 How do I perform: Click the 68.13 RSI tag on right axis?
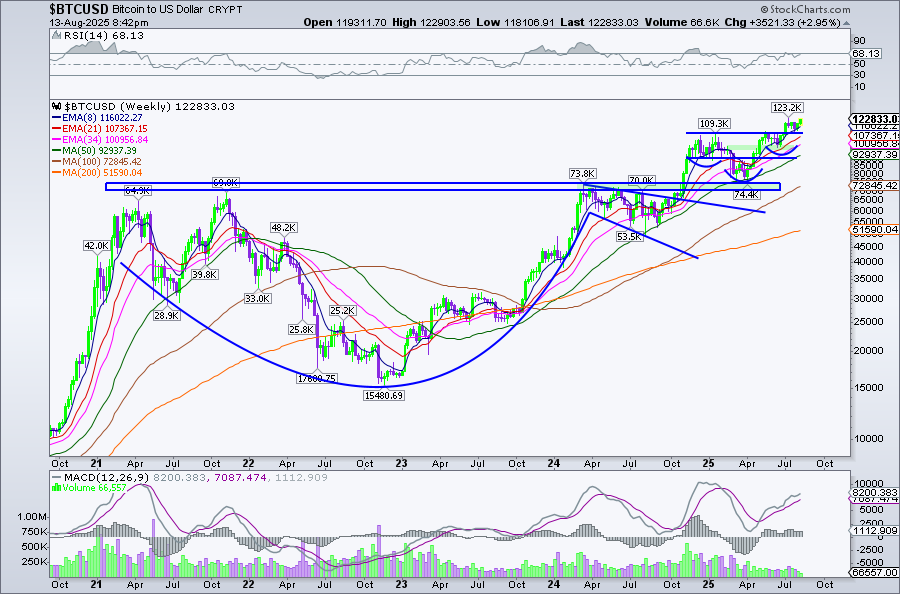866,53
